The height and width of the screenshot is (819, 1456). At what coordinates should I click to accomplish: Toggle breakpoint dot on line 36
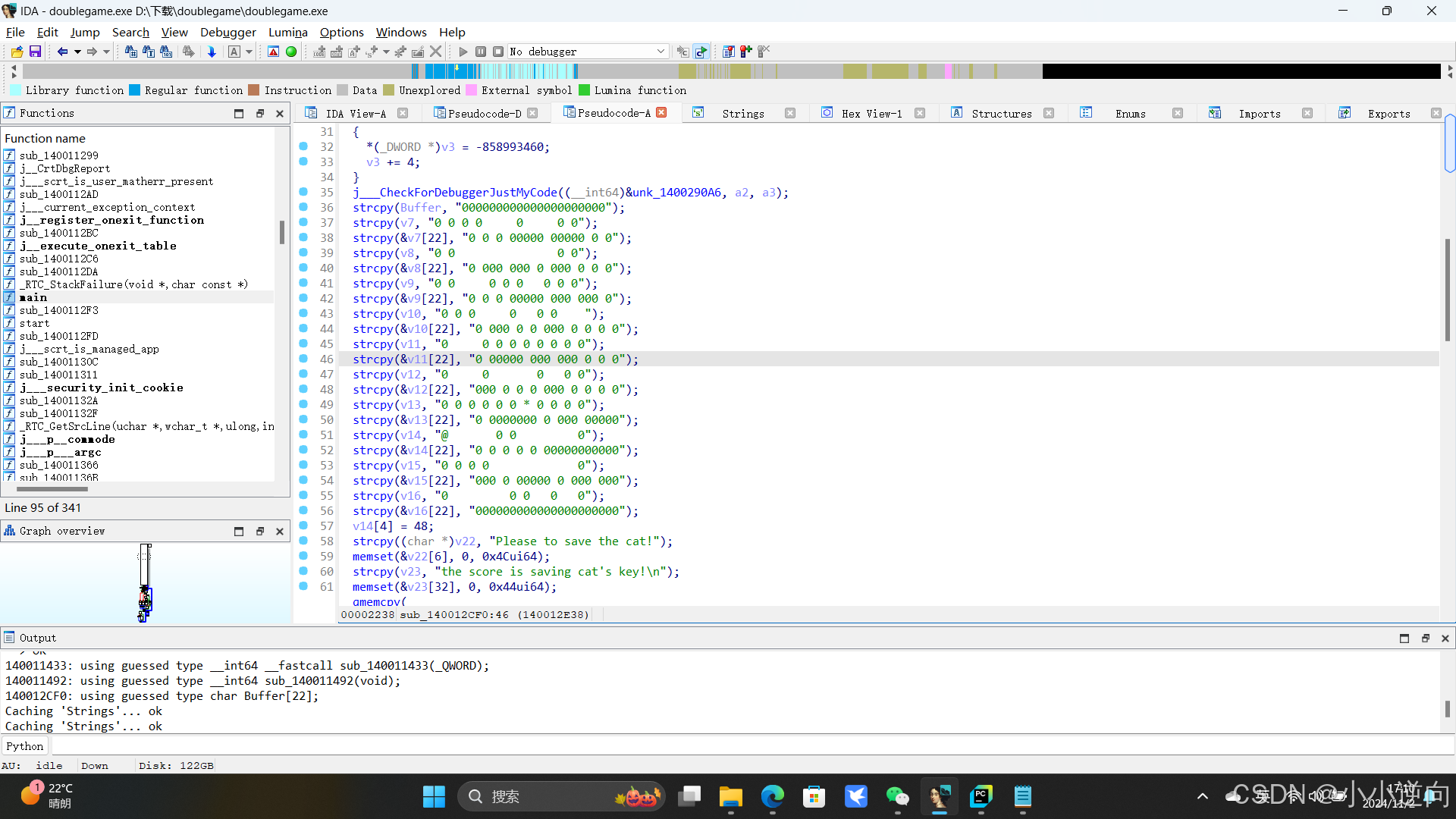pyautogui.click(x=303, y=207)
